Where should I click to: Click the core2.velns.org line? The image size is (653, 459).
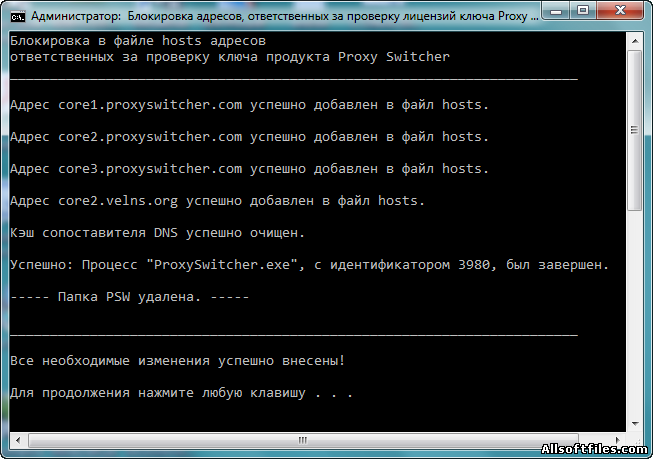217,201
